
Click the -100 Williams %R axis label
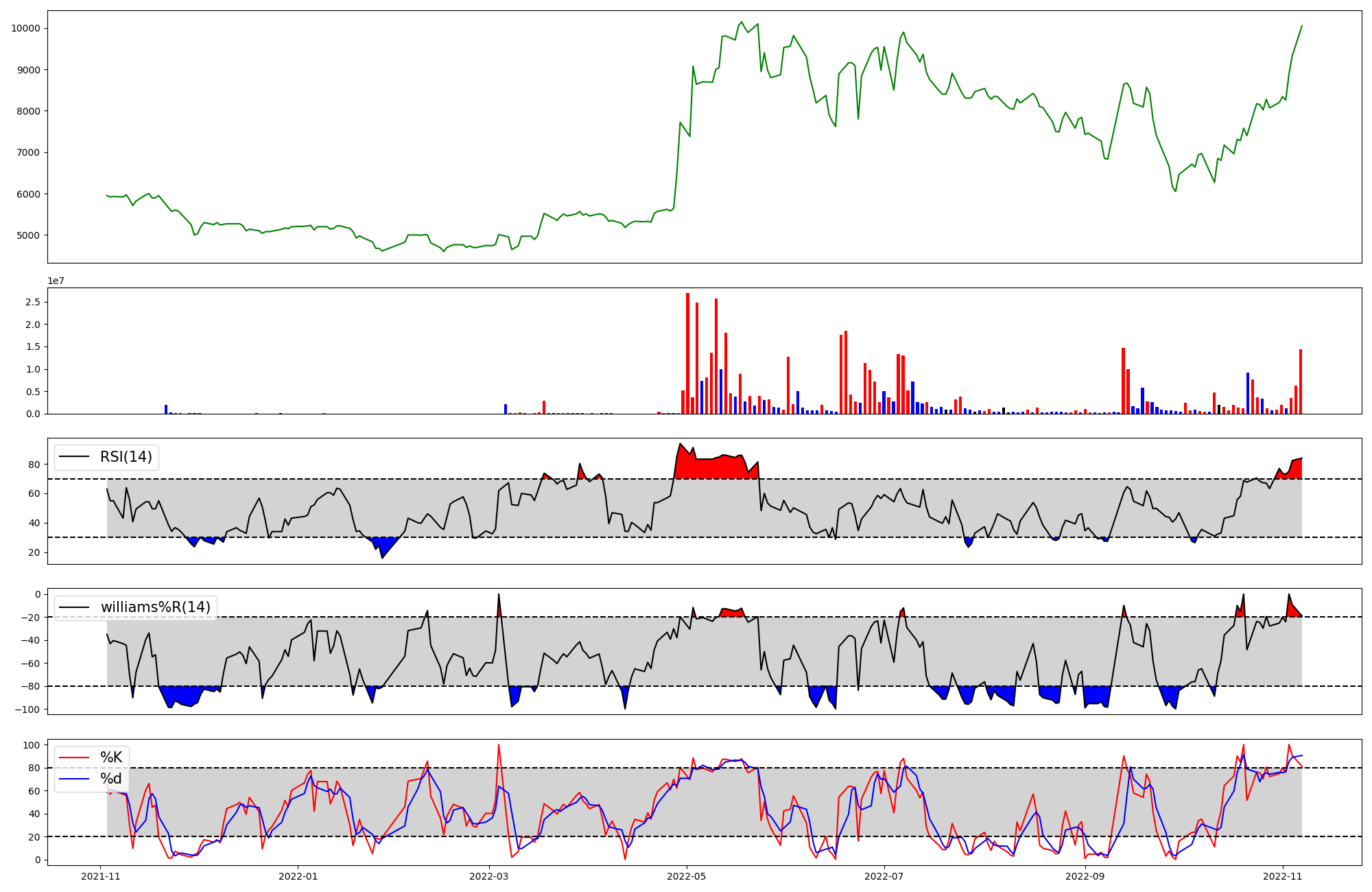click(27, 709)
